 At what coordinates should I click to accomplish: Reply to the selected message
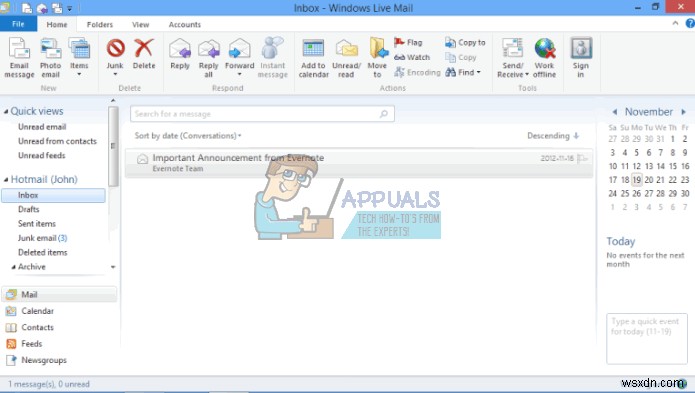(x=180, y=54)
